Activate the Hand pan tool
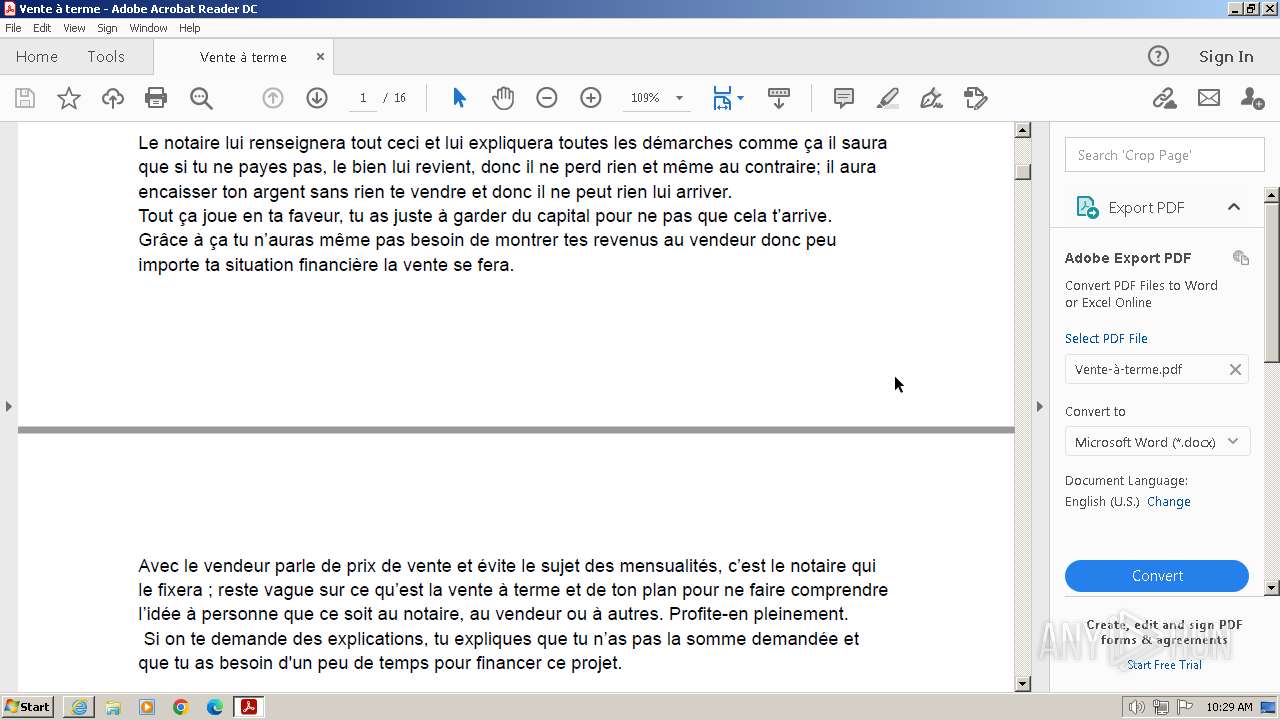 pos(503,98)
